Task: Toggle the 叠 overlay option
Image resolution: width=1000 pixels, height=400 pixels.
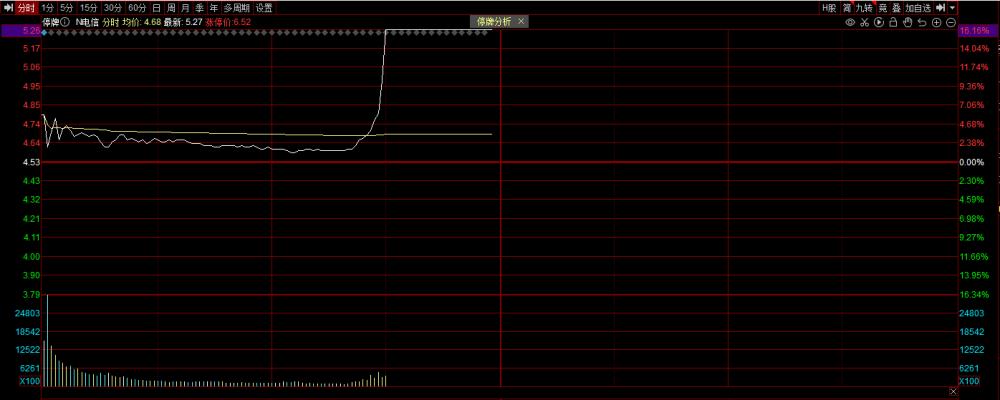Action: point(896,8)
